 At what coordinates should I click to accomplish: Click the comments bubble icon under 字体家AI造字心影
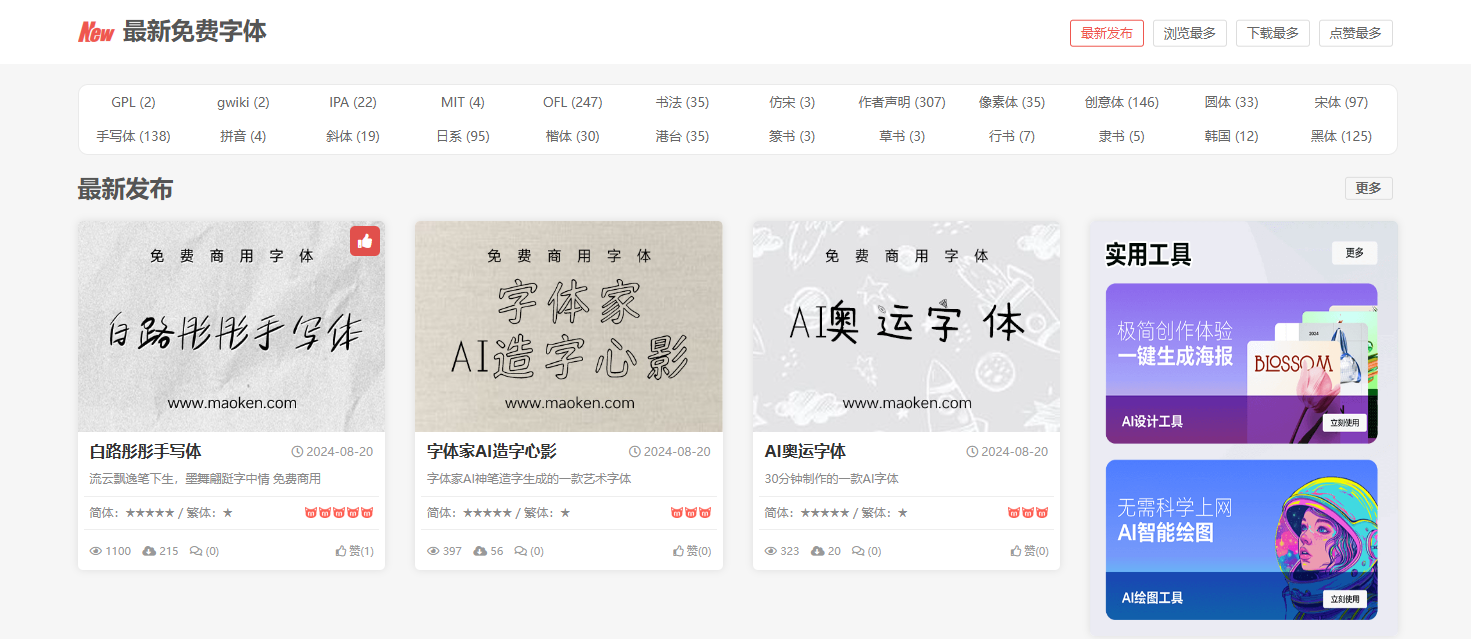click(x=521, y=551)
